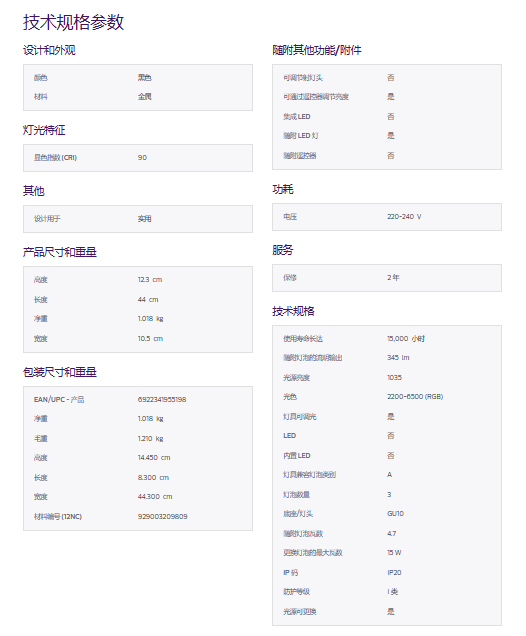Click the 功耗 section heading
The height and width of the screenshot is (636, 526).
pos(283,189)
